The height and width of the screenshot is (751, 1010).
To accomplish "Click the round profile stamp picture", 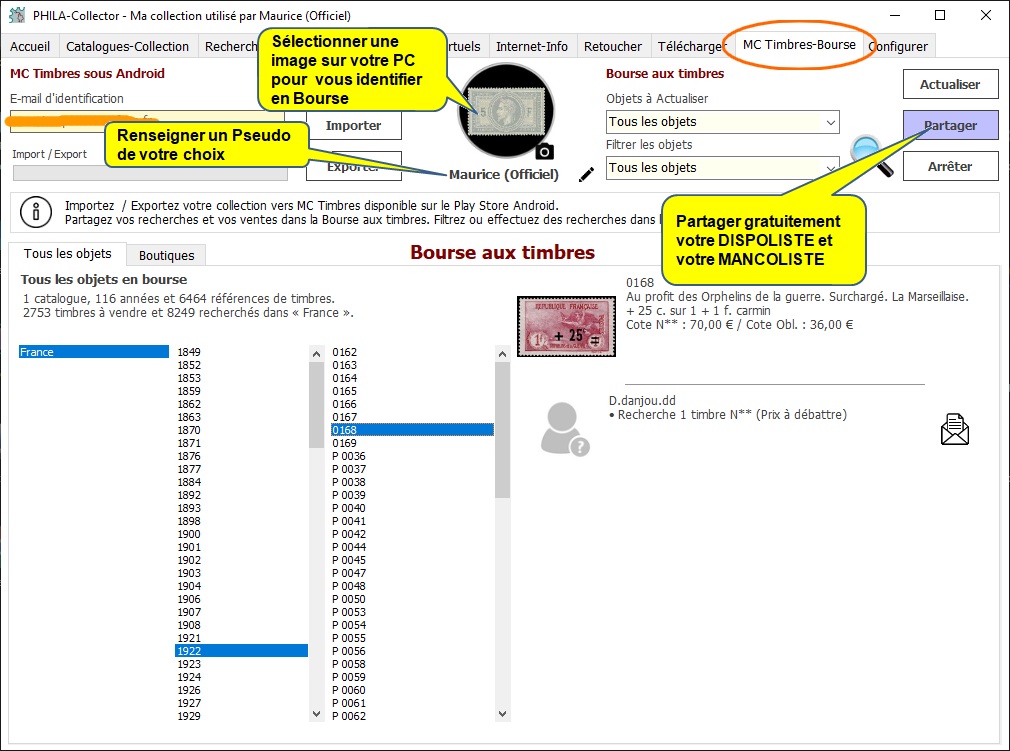I will 506,110.
